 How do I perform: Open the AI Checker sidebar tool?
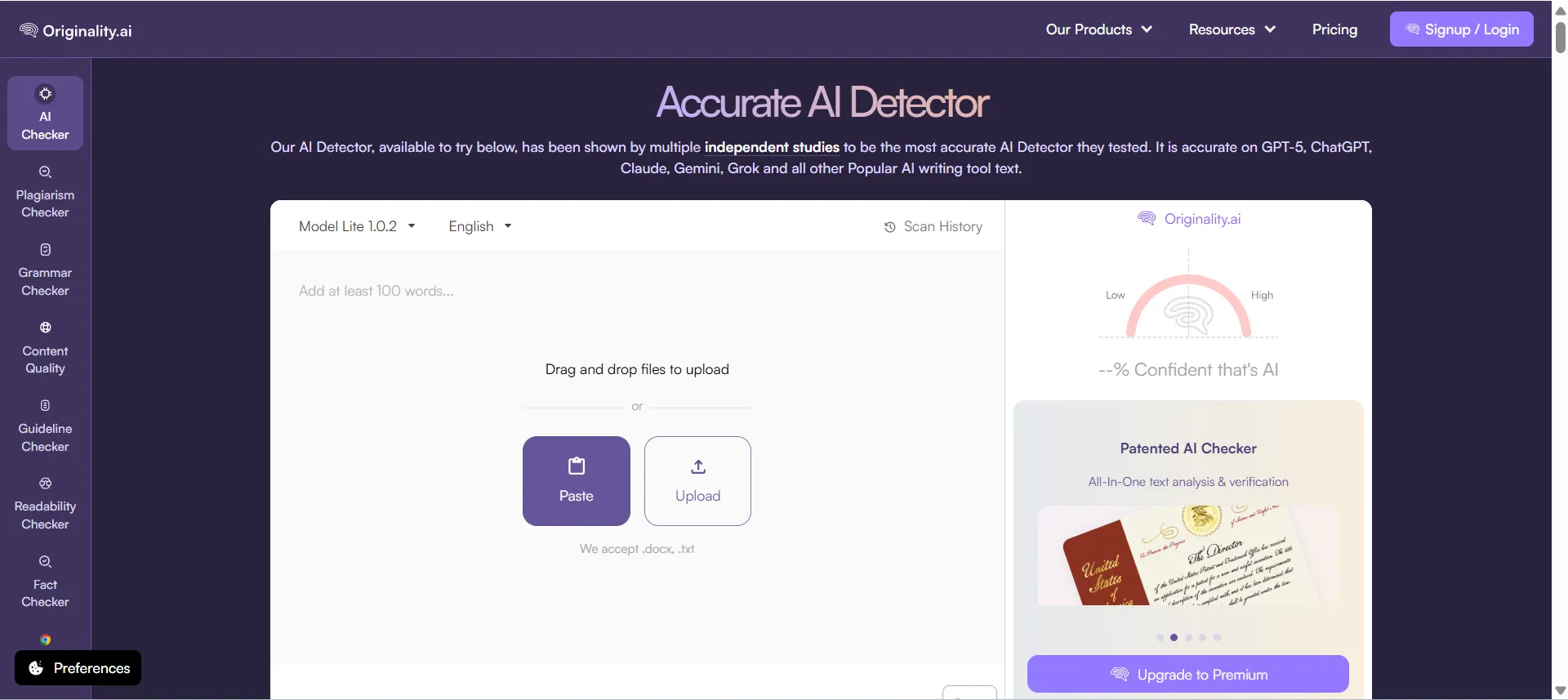[x=45, y=113]
